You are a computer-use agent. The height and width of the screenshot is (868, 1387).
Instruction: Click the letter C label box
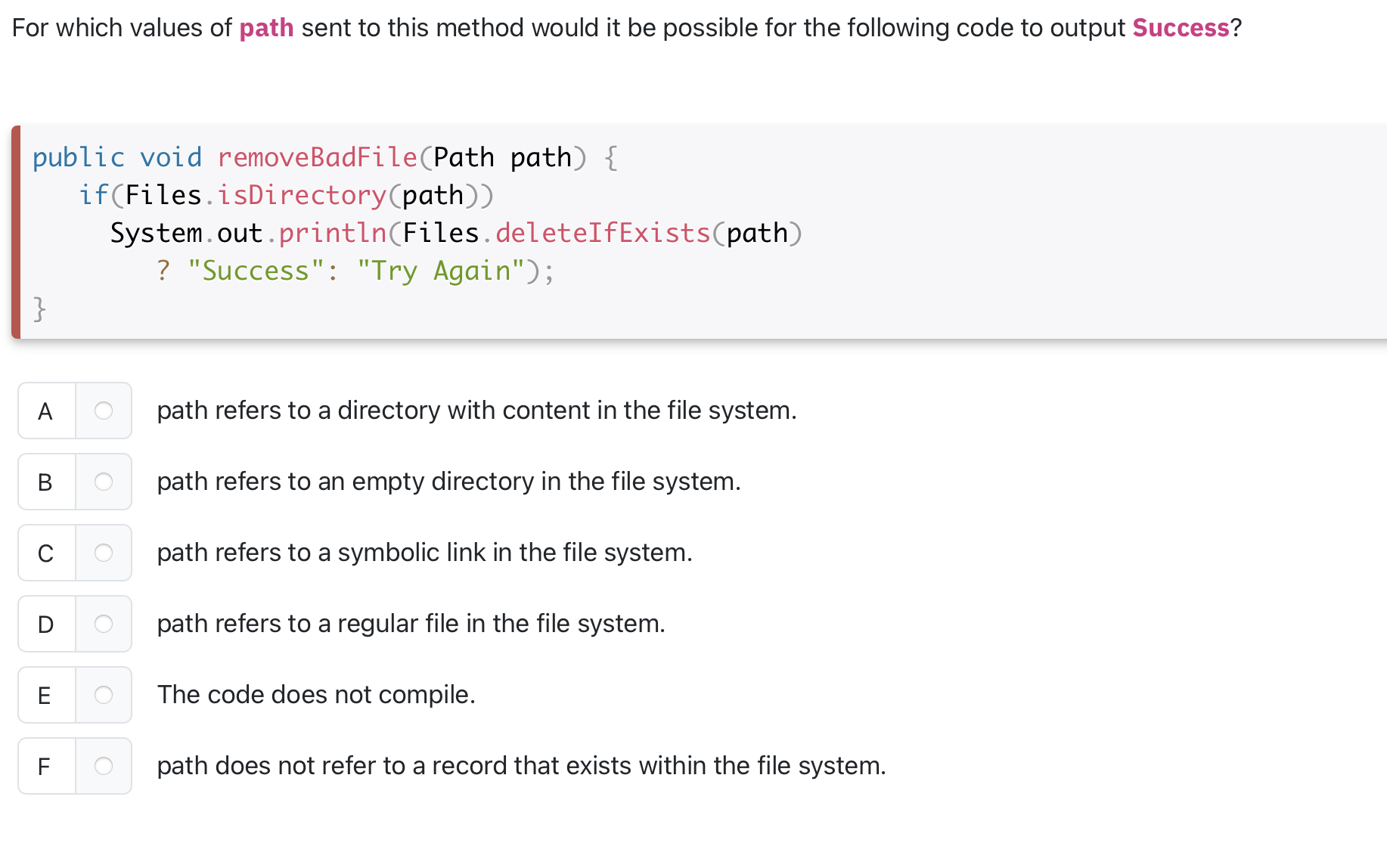click(x=45, y=553)
